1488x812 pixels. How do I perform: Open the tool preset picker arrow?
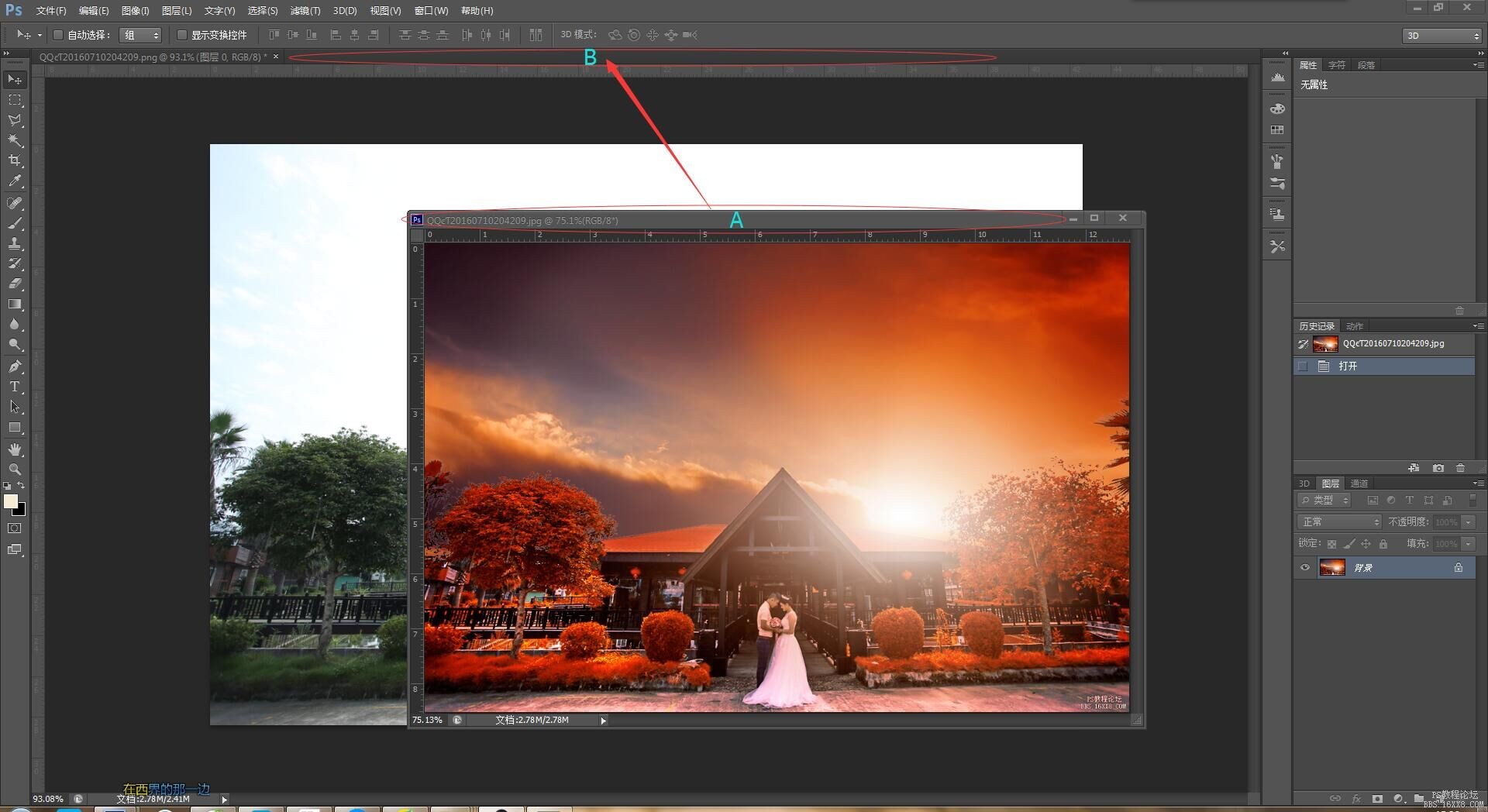tap(40, 35)
